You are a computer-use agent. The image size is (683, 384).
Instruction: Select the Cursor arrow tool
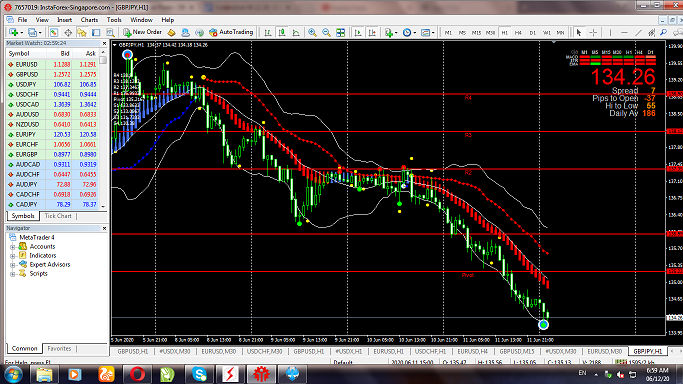(578, 32)
